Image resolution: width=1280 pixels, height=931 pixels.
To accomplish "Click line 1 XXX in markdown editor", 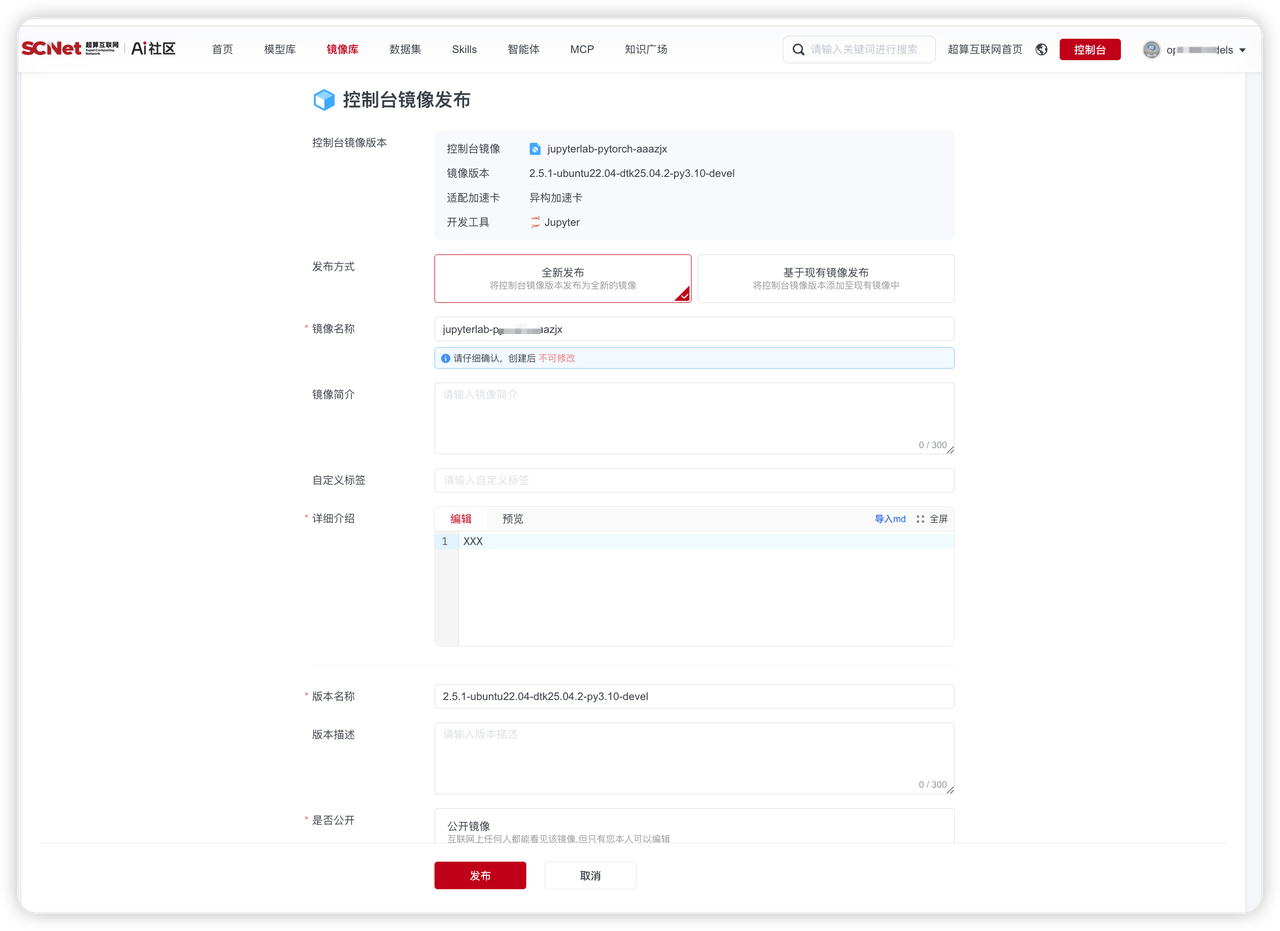I will point(694,541).
